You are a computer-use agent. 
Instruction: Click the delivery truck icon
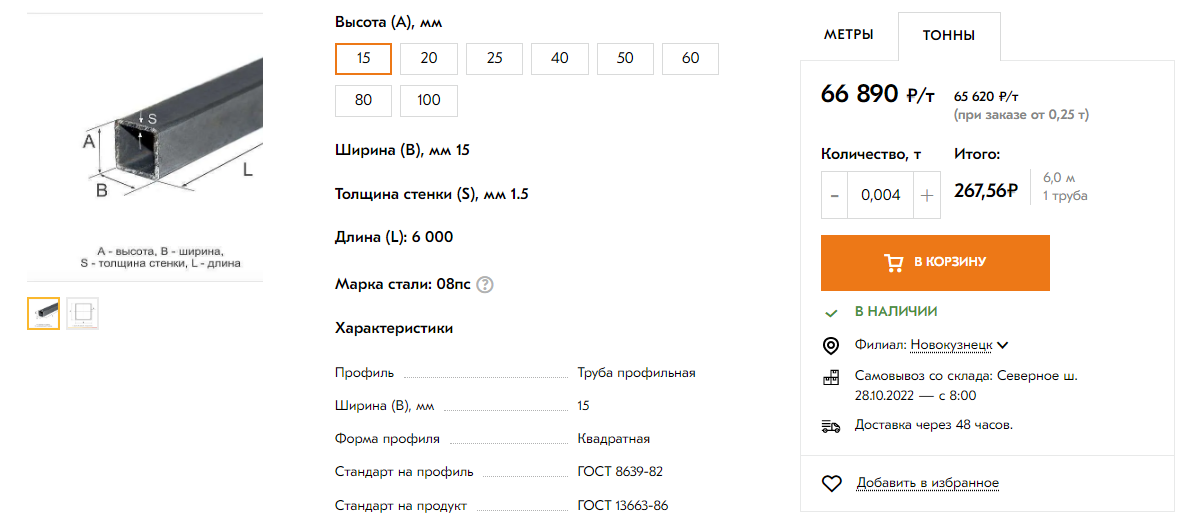tap(830, 426)
